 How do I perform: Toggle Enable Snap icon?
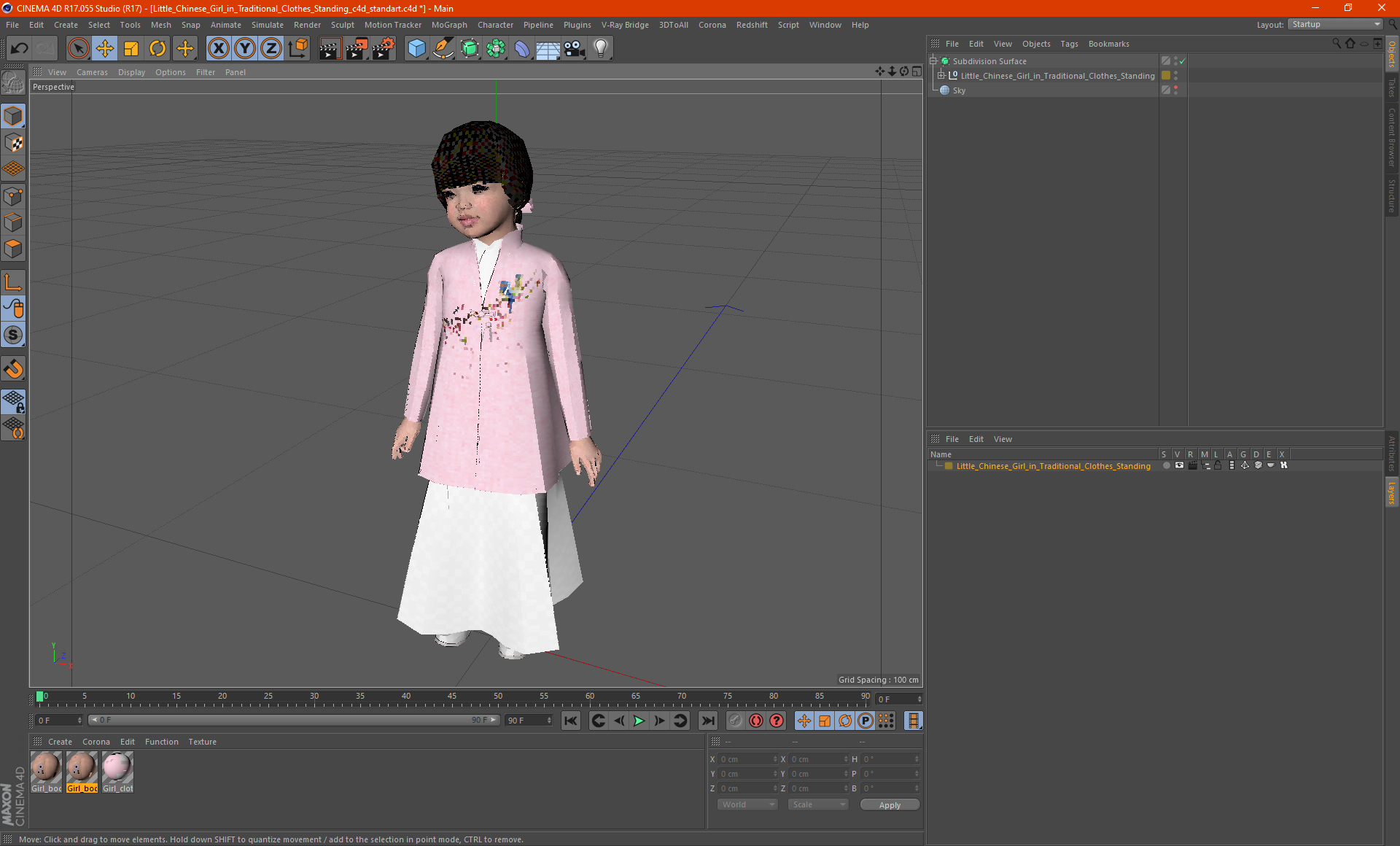pos(13,369)
